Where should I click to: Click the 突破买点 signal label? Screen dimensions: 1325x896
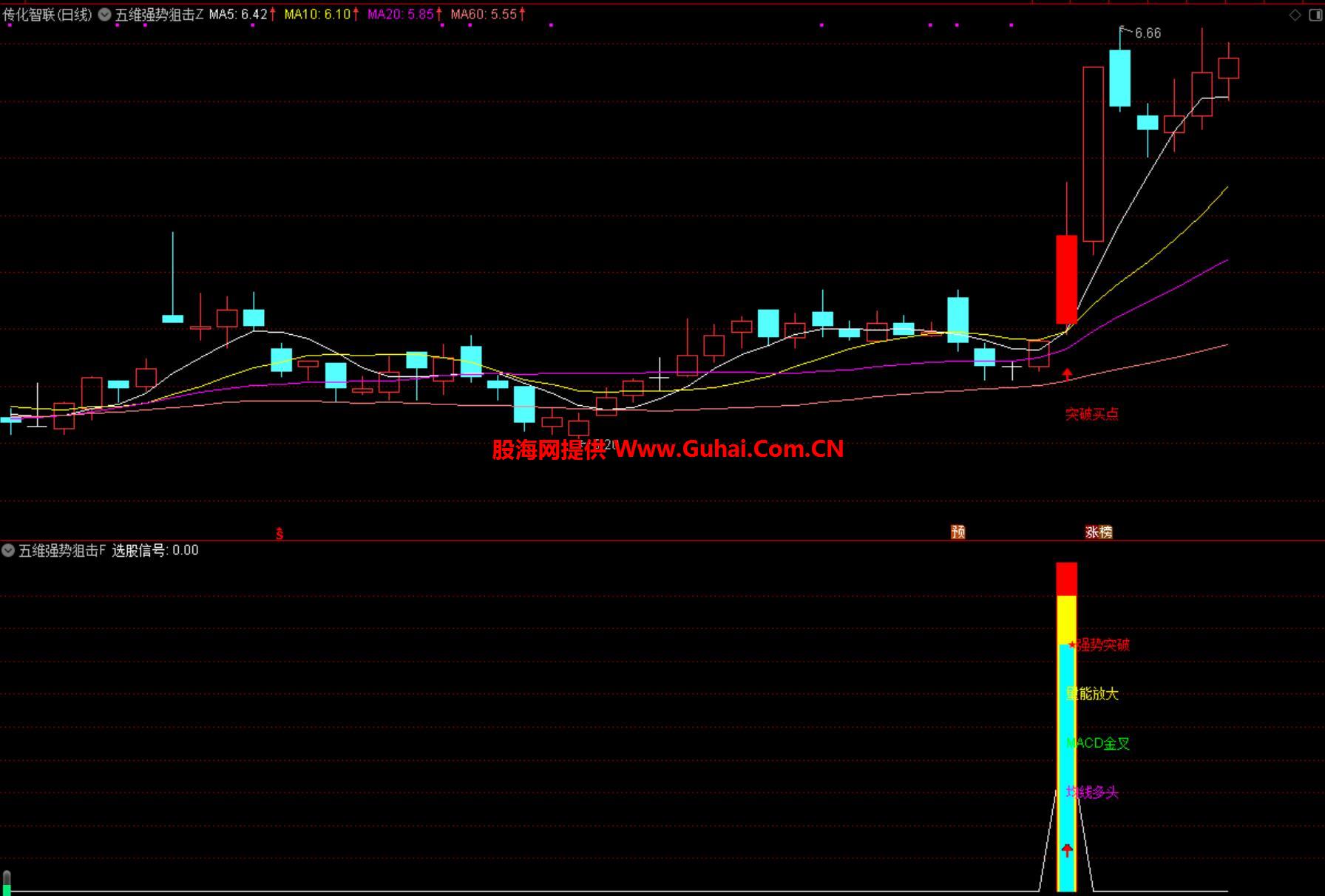coord(1092,414)
